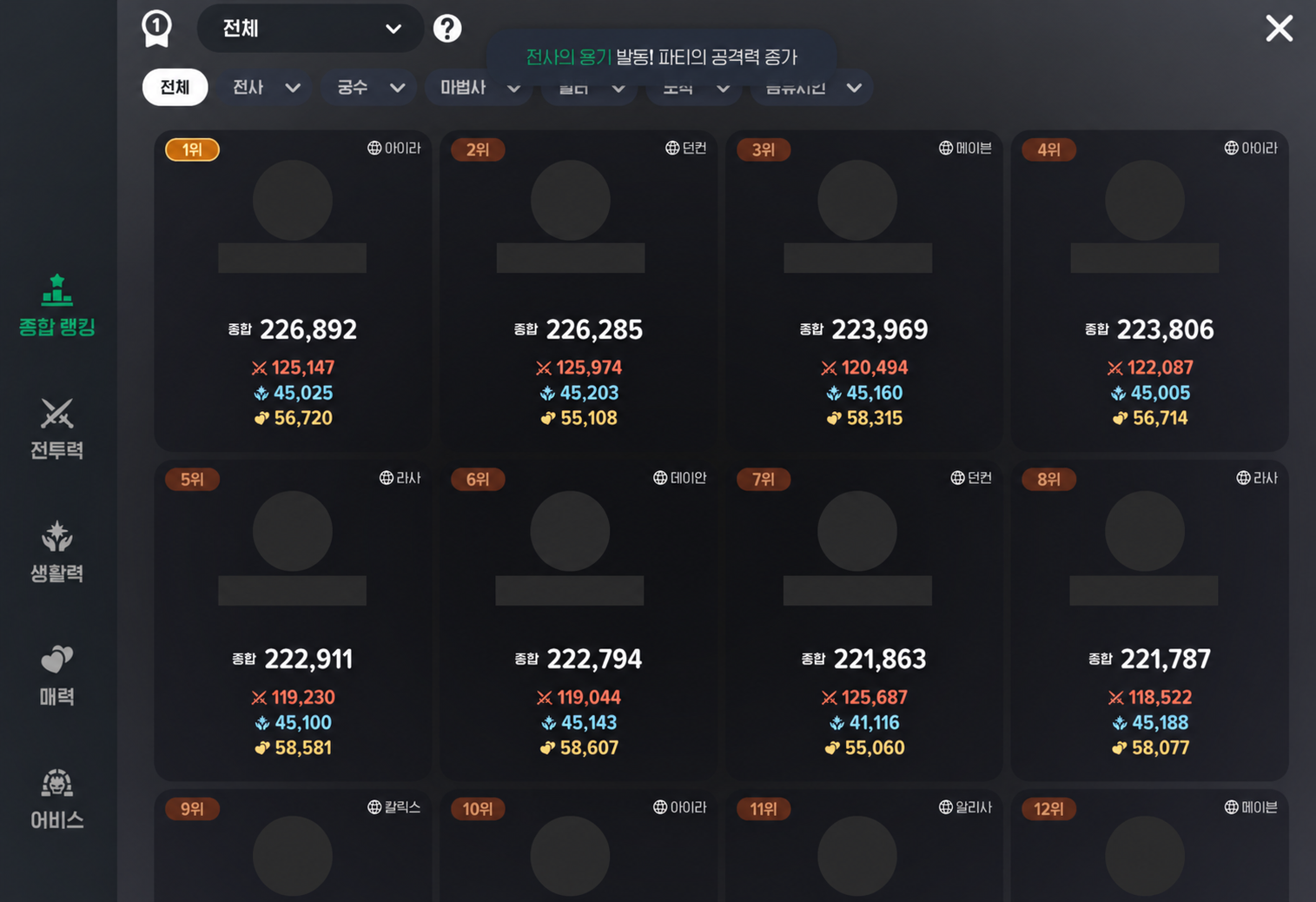
Task: Click the 5위 rank badge
Action: click(192, 479)
